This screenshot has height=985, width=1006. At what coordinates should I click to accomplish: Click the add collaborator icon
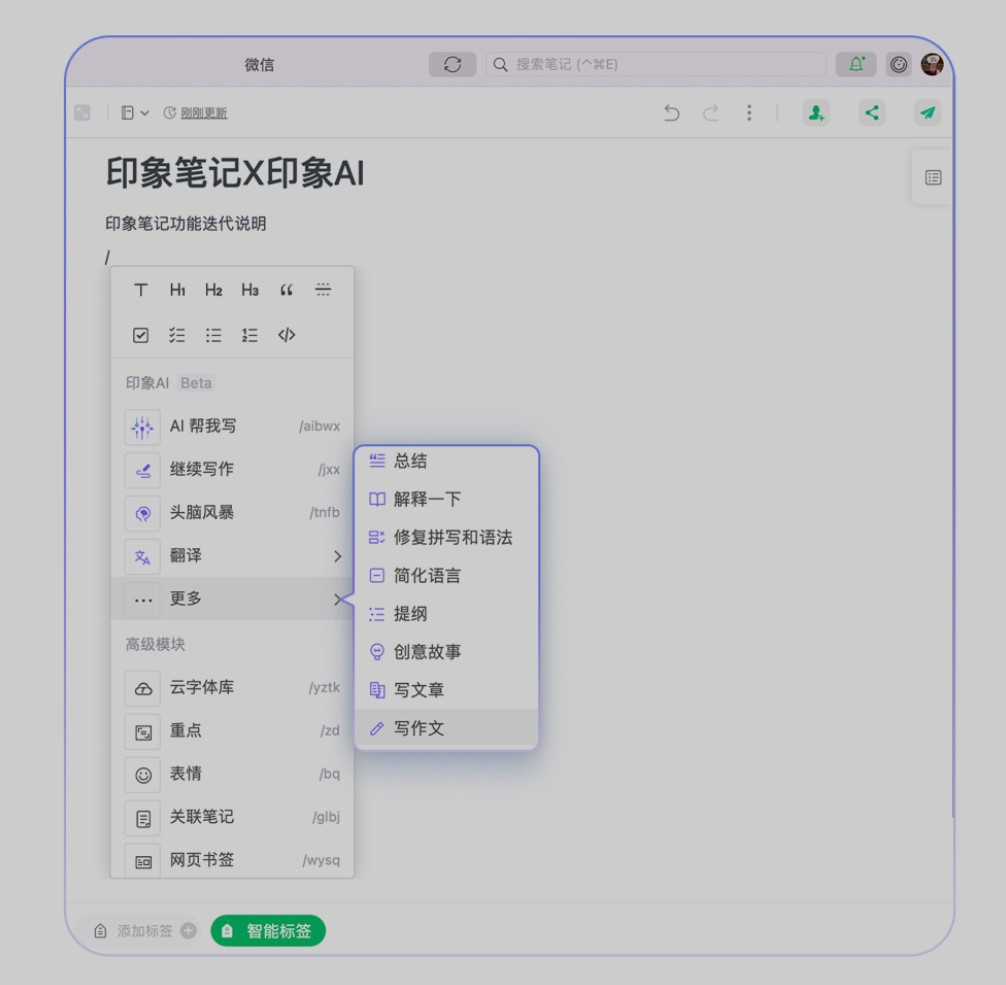coord(816,113)
